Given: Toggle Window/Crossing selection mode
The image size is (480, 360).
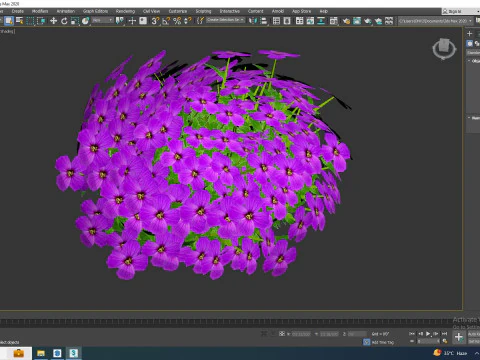Looking at the screenshot, I should coord(41,21).
